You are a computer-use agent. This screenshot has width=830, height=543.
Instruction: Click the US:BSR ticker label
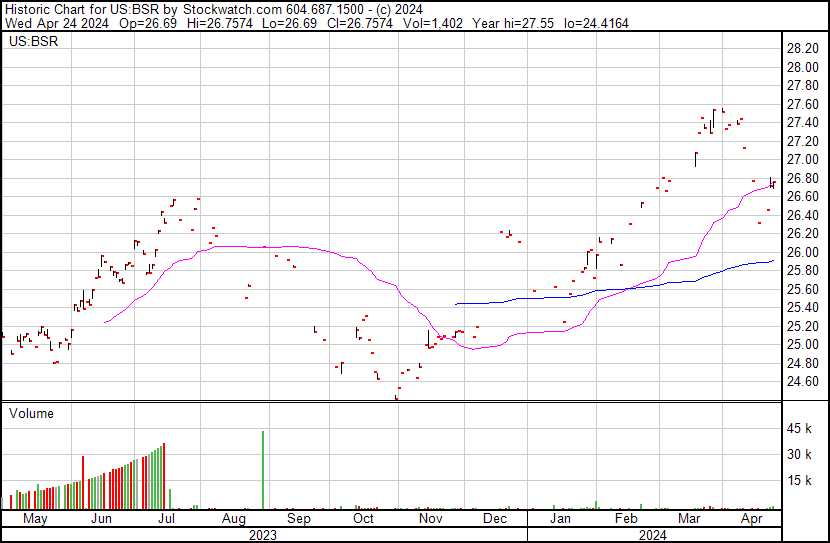(31, 43)
